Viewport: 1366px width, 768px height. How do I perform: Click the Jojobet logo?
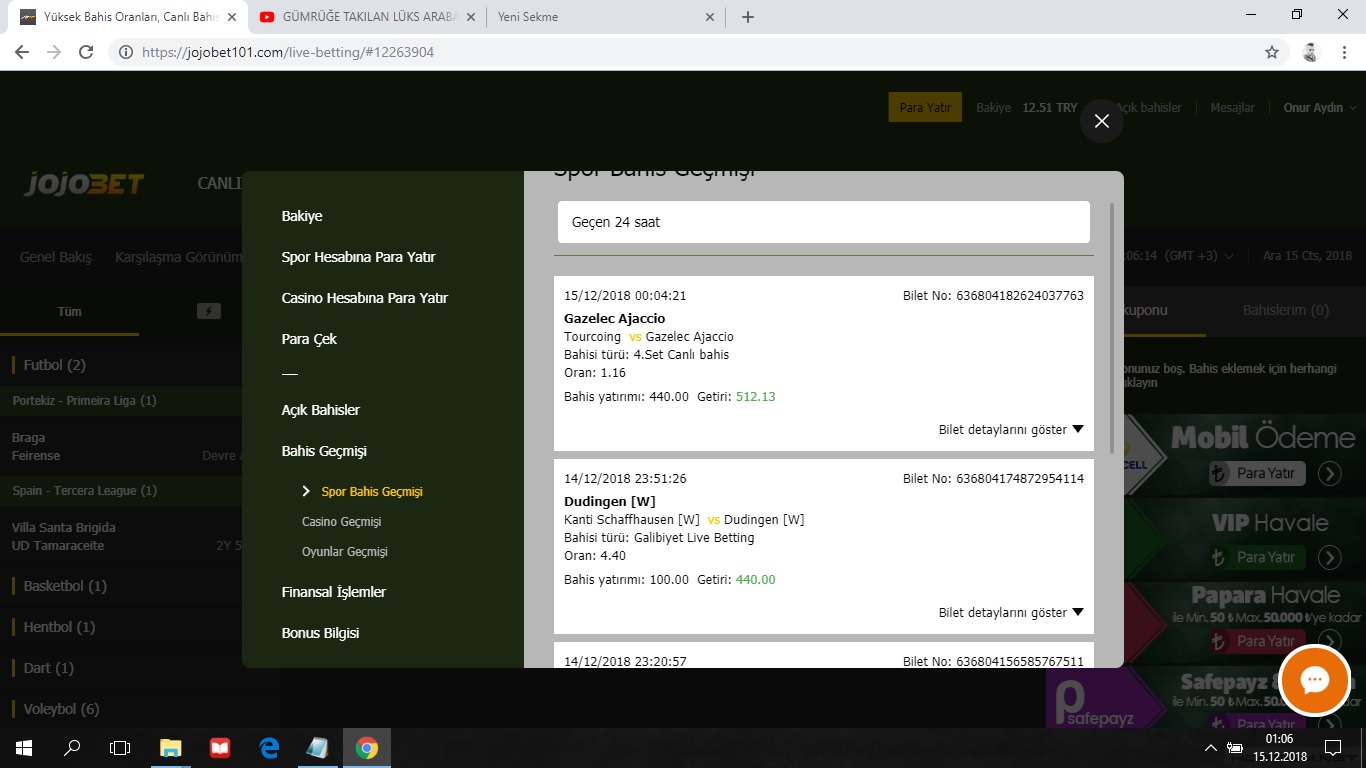85,184
